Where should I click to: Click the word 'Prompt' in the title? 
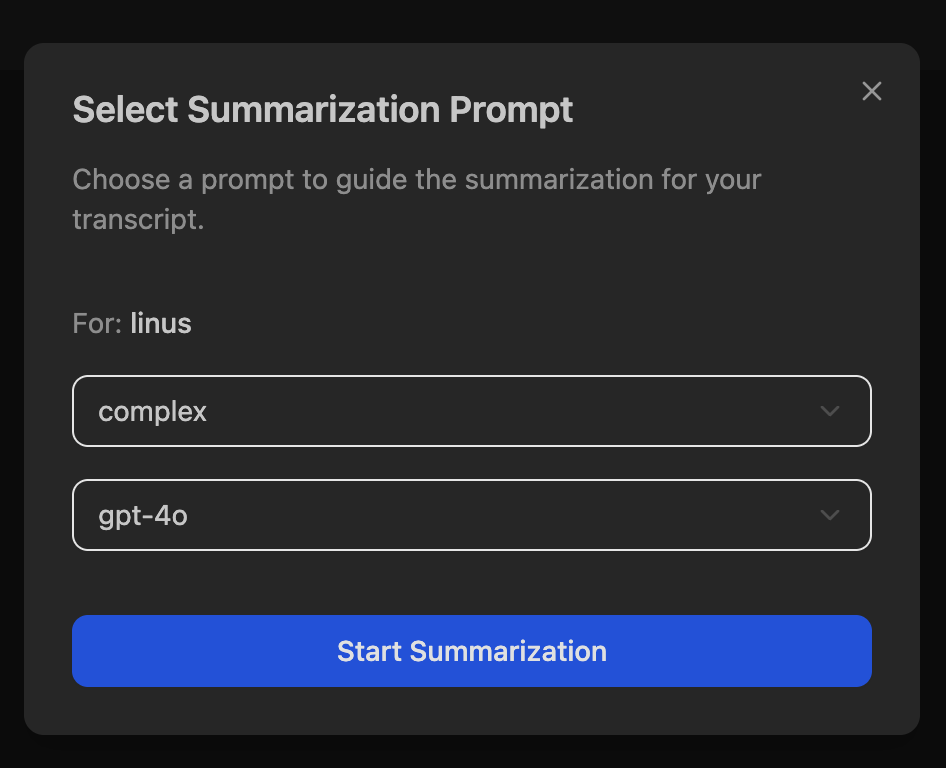coord(511,110)
